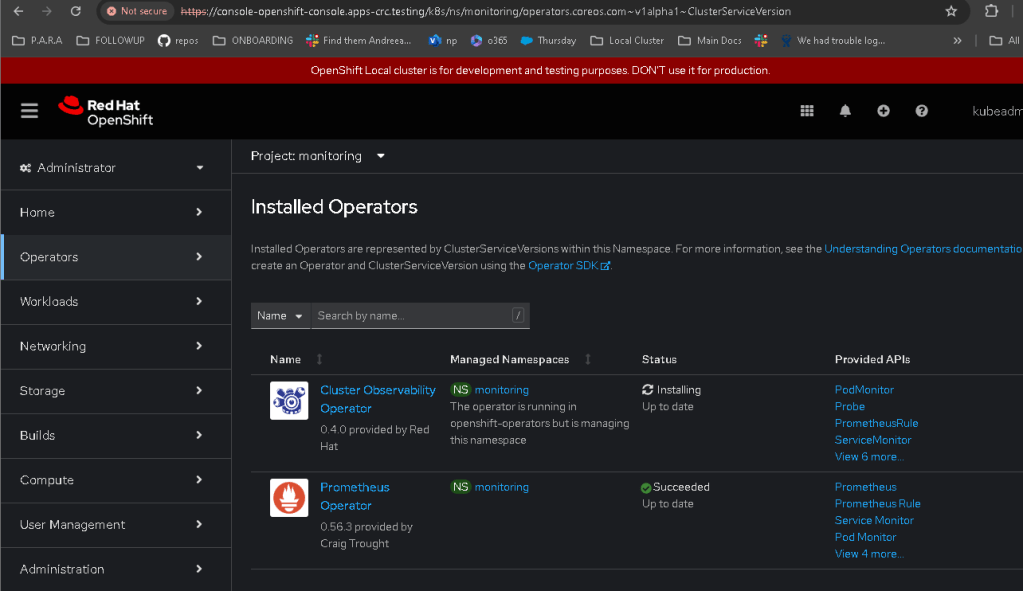Viewport: 1023px width, 591px height.
Task: Open the kubeadmin user menu
Action: [x=997, y=111]
